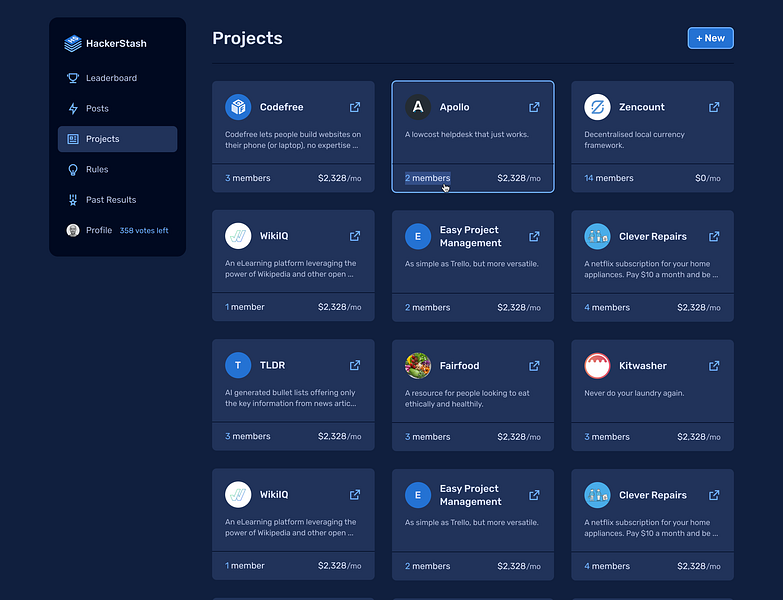
Task: Click the Profile avatar photo
Action: [x=73, y=230]
